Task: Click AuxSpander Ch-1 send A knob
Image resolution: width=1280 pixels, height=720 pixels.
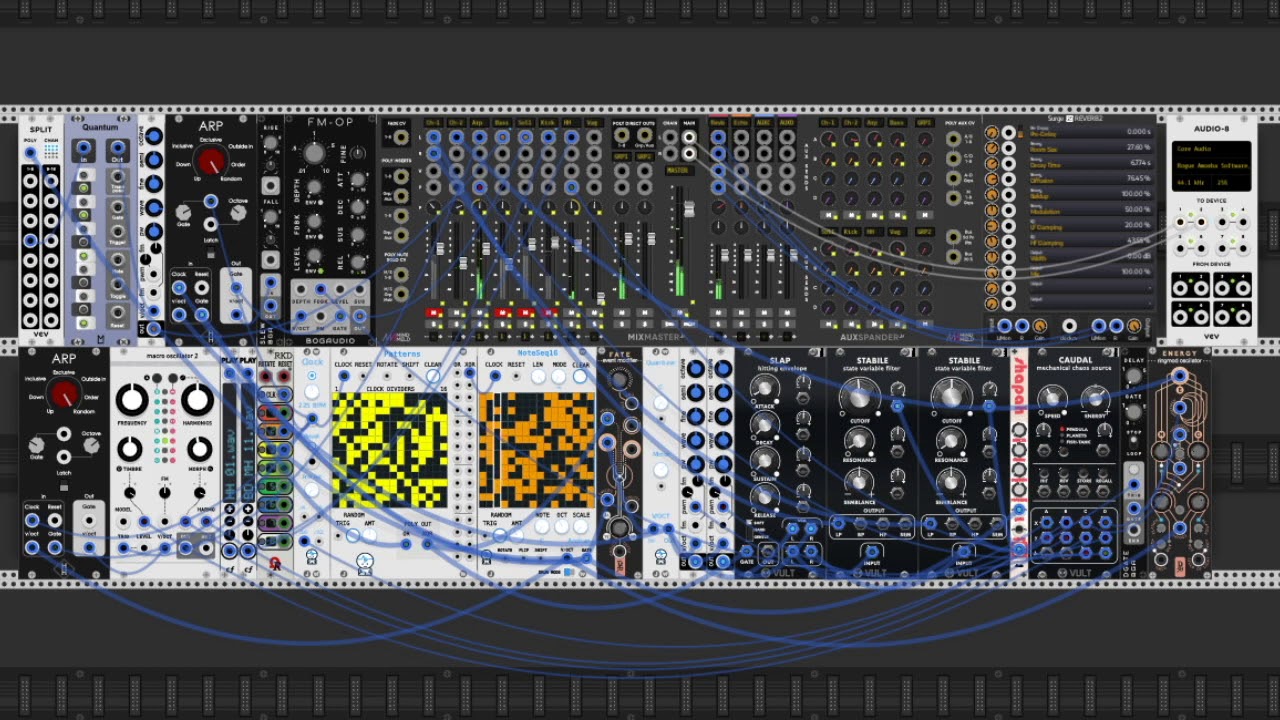Action: [x=828, y=139]
